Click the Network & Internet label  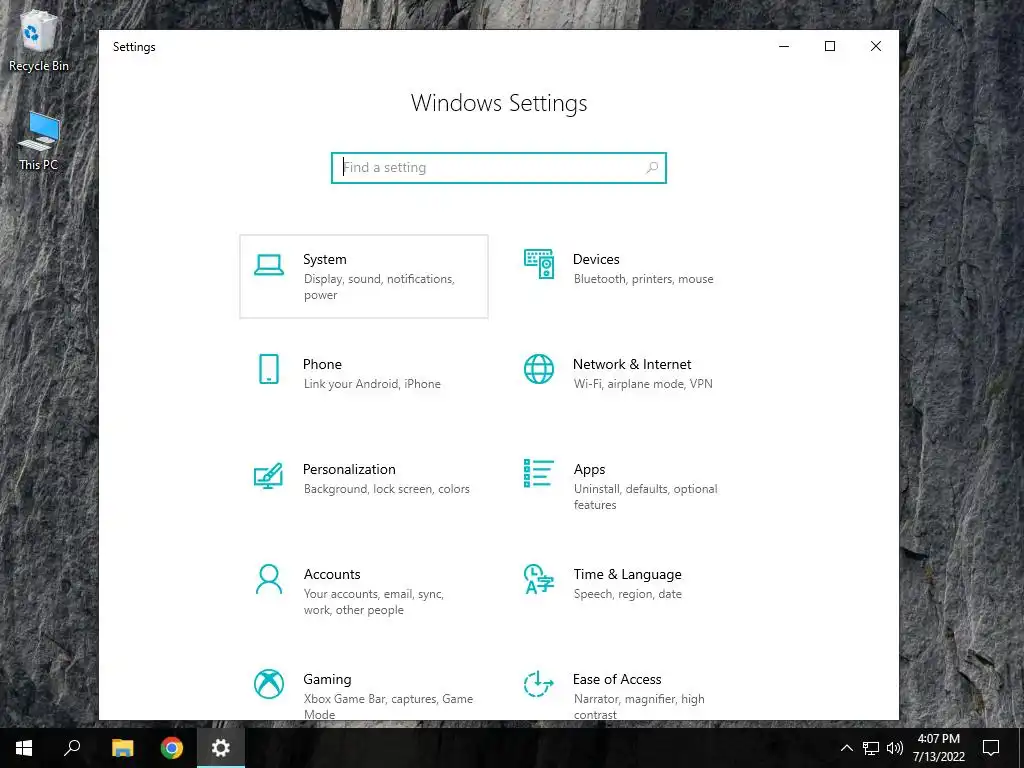pos(632,364)
